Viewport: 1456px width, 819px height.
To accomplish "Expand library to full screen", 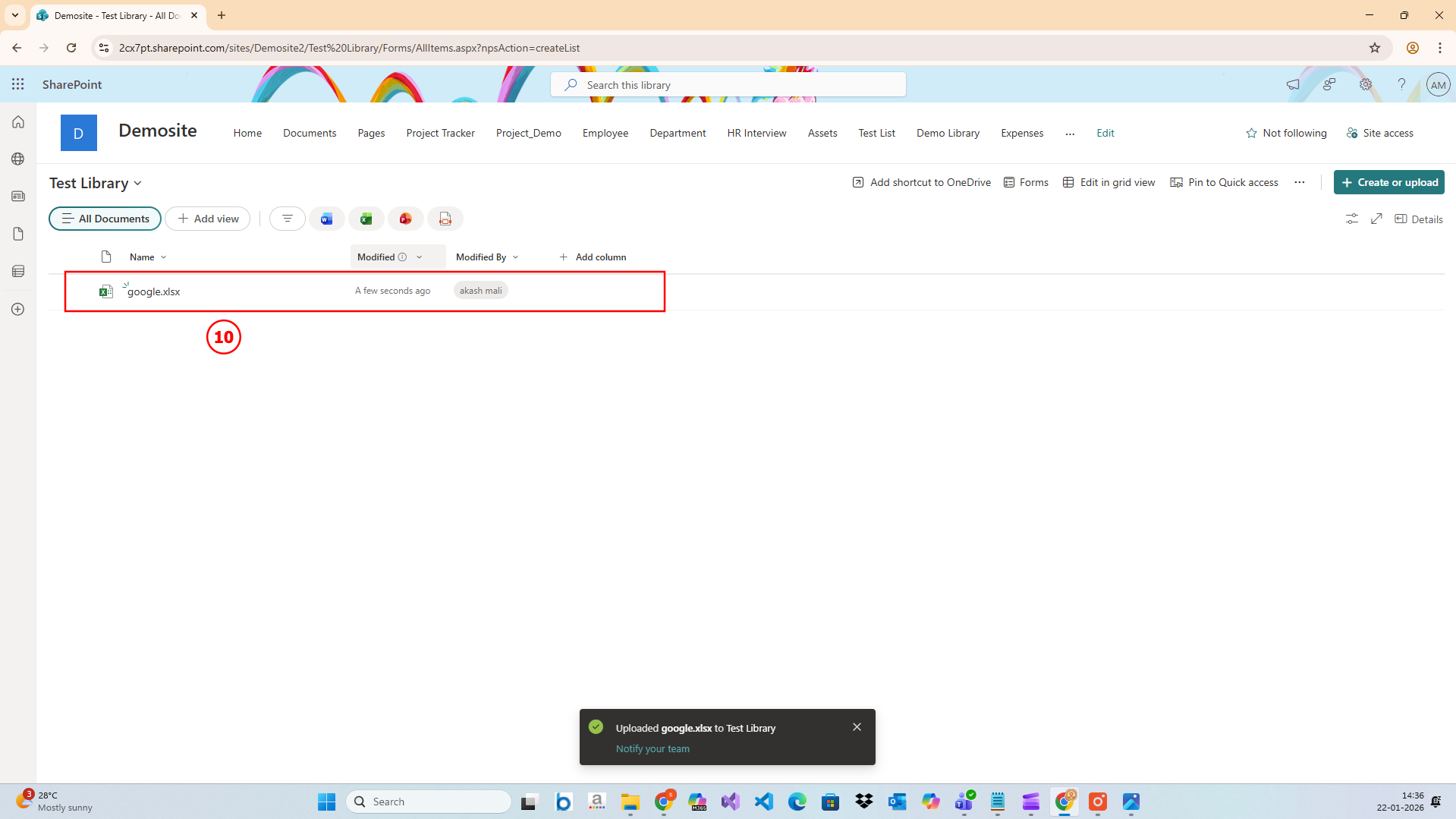I will click(1376, 219).
